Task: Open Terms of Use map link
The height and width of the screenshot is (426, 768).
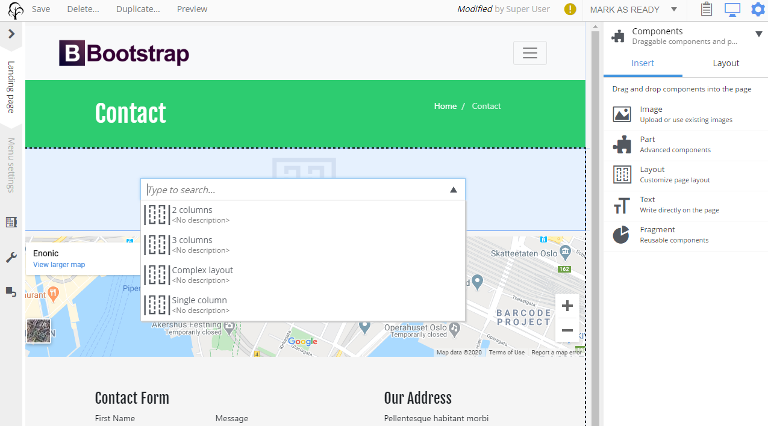Action: tap(506, 352)
